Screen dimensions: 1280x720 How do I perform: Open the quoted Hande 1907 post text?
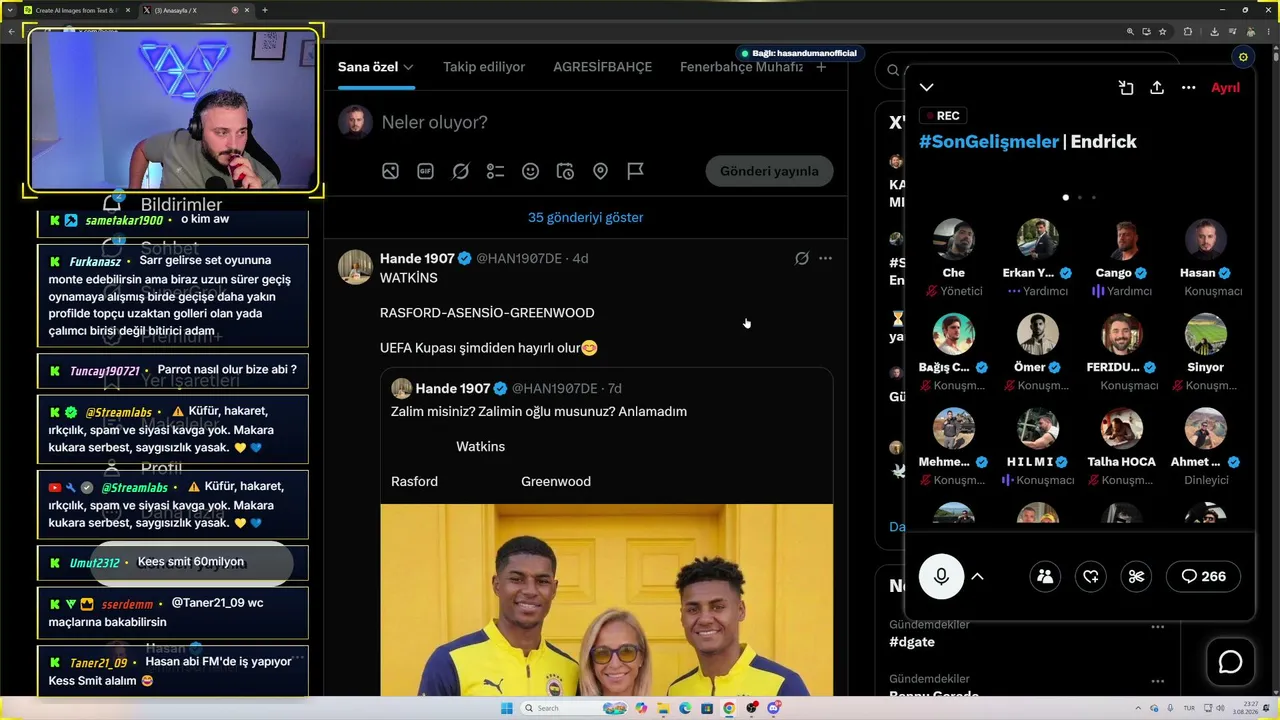[x=539, y=411]
